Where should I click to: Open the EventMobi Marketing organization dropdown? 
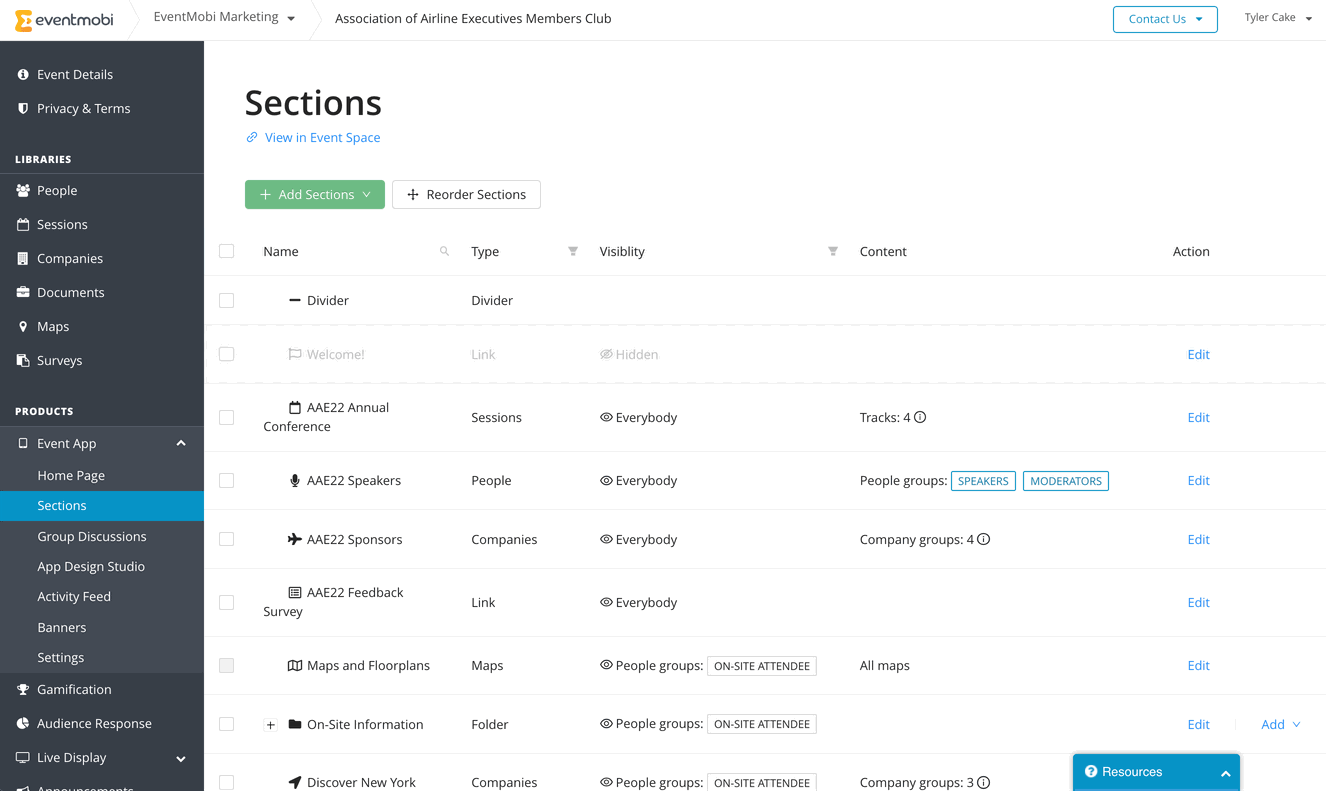pos(224,17)
